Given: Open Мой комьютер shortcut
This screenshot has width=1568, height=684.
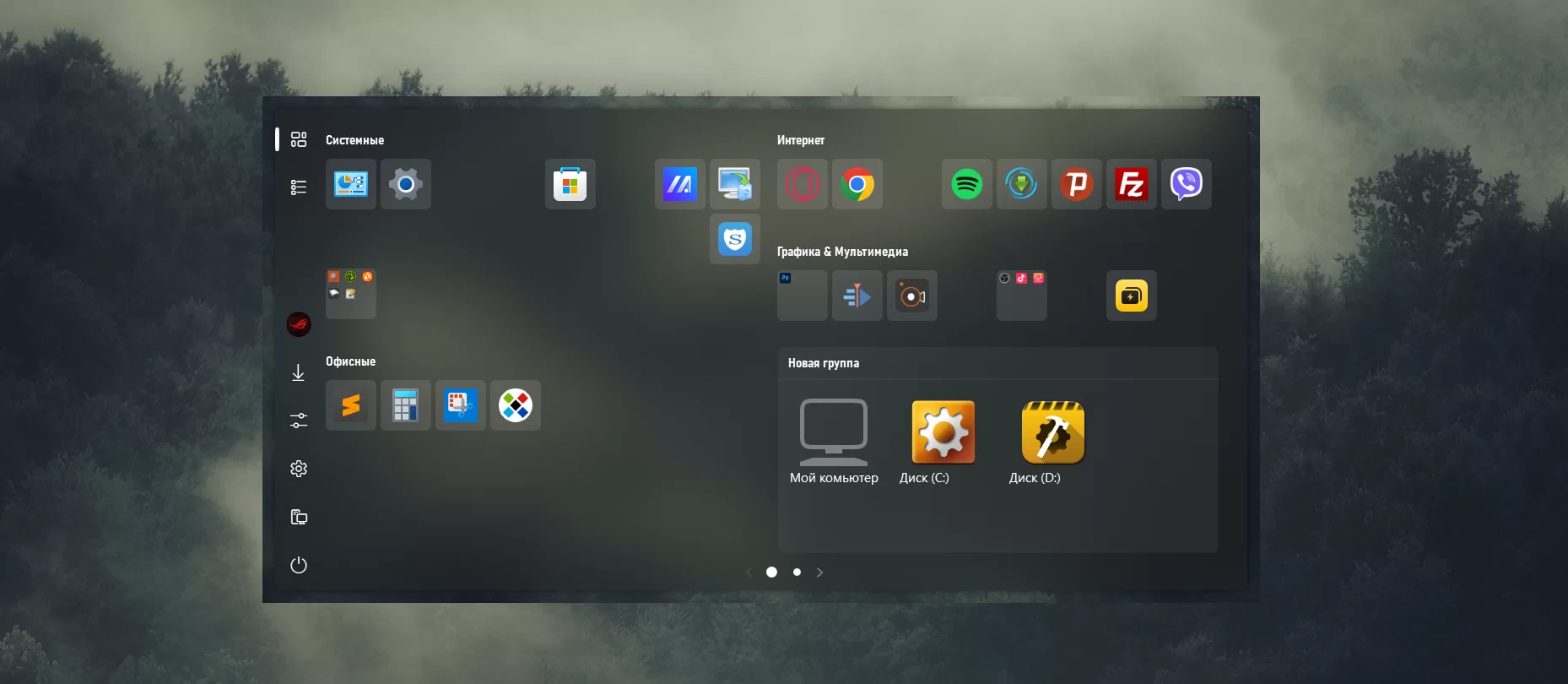Looking at the screenshot, I should point(834,442).
